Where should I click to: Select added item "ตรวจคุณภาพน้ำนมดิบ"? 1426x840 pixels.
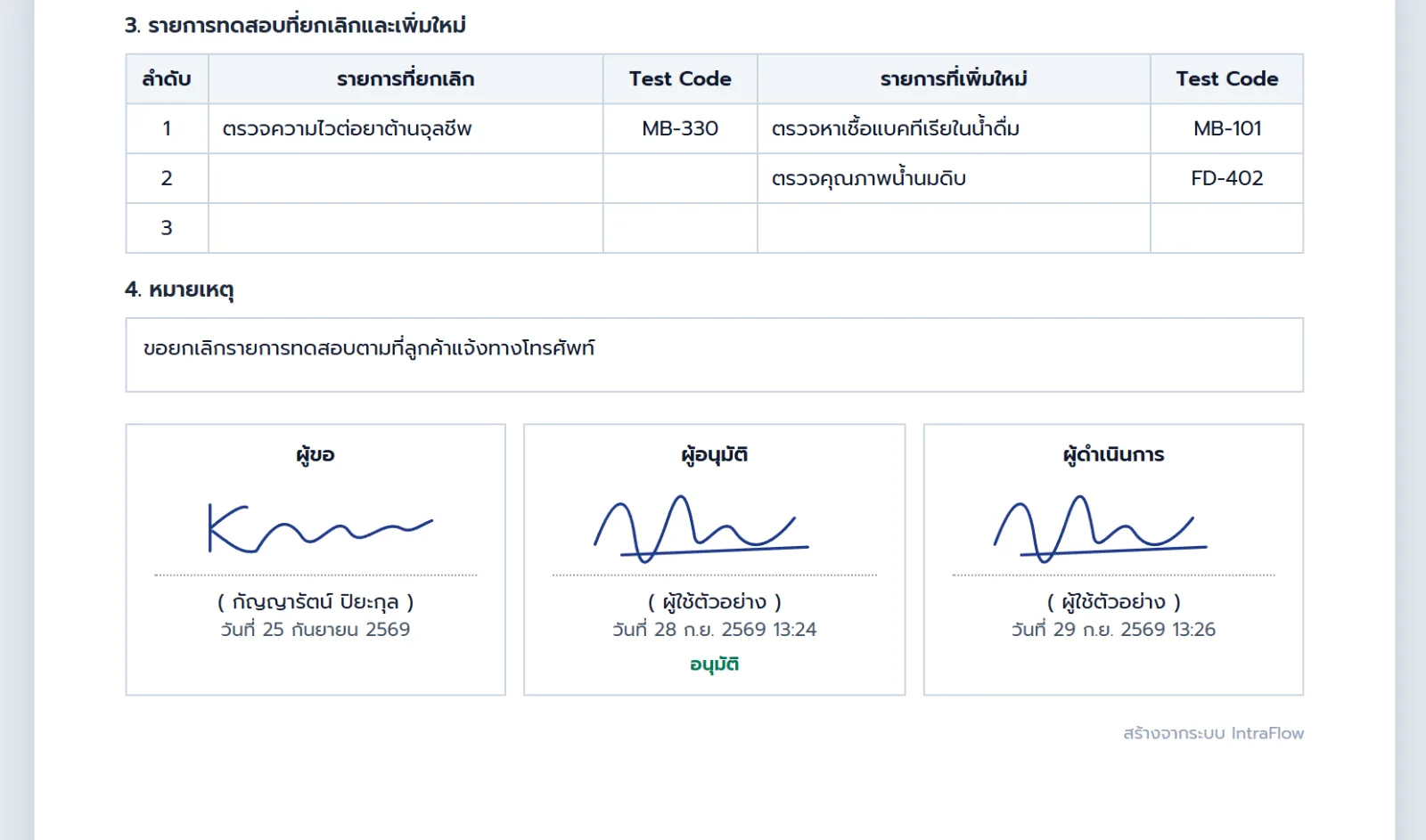coord(868,178)
